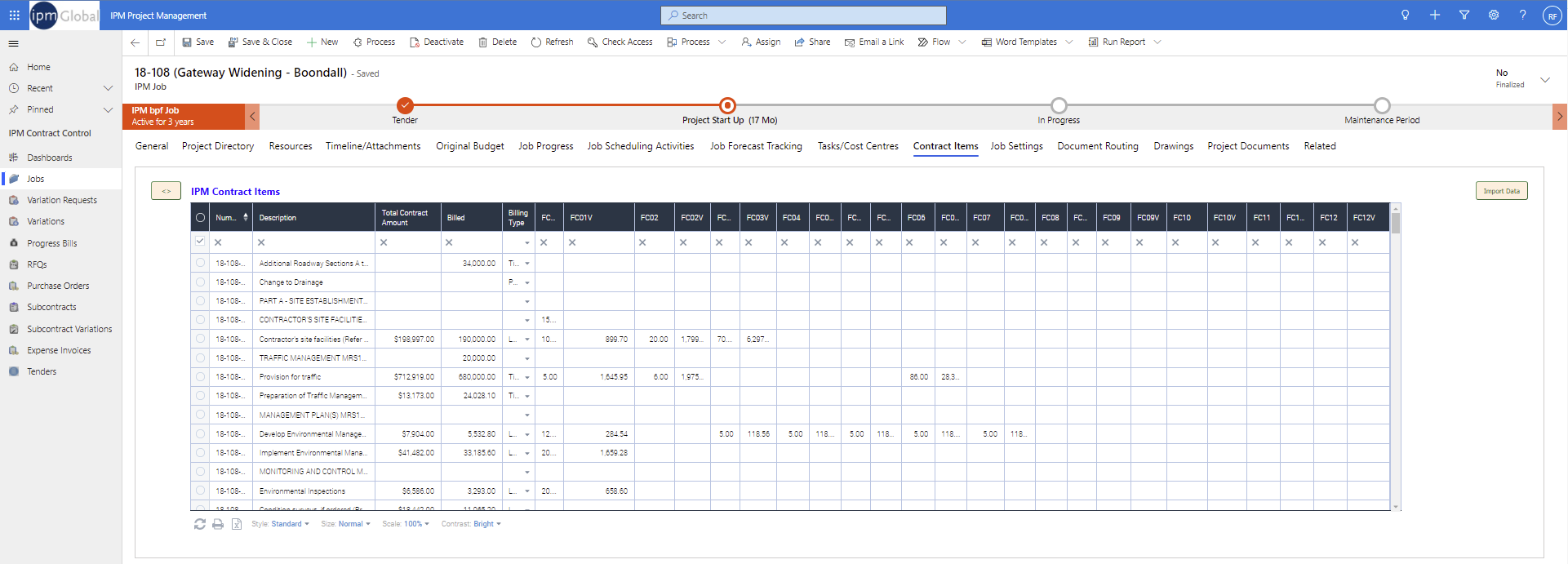Select the Provision for traffic row radio
Screen dimensions: 1568x564
point(200,376)
